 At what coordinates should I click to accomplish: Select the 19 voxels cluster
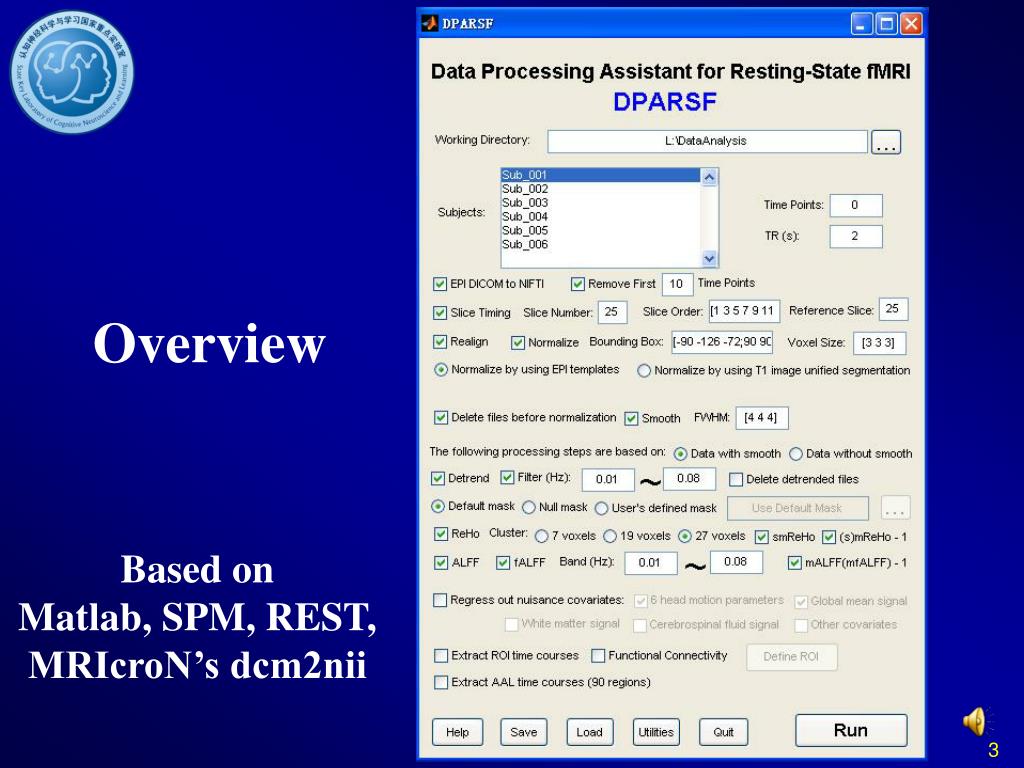click(x=610, y=536)
